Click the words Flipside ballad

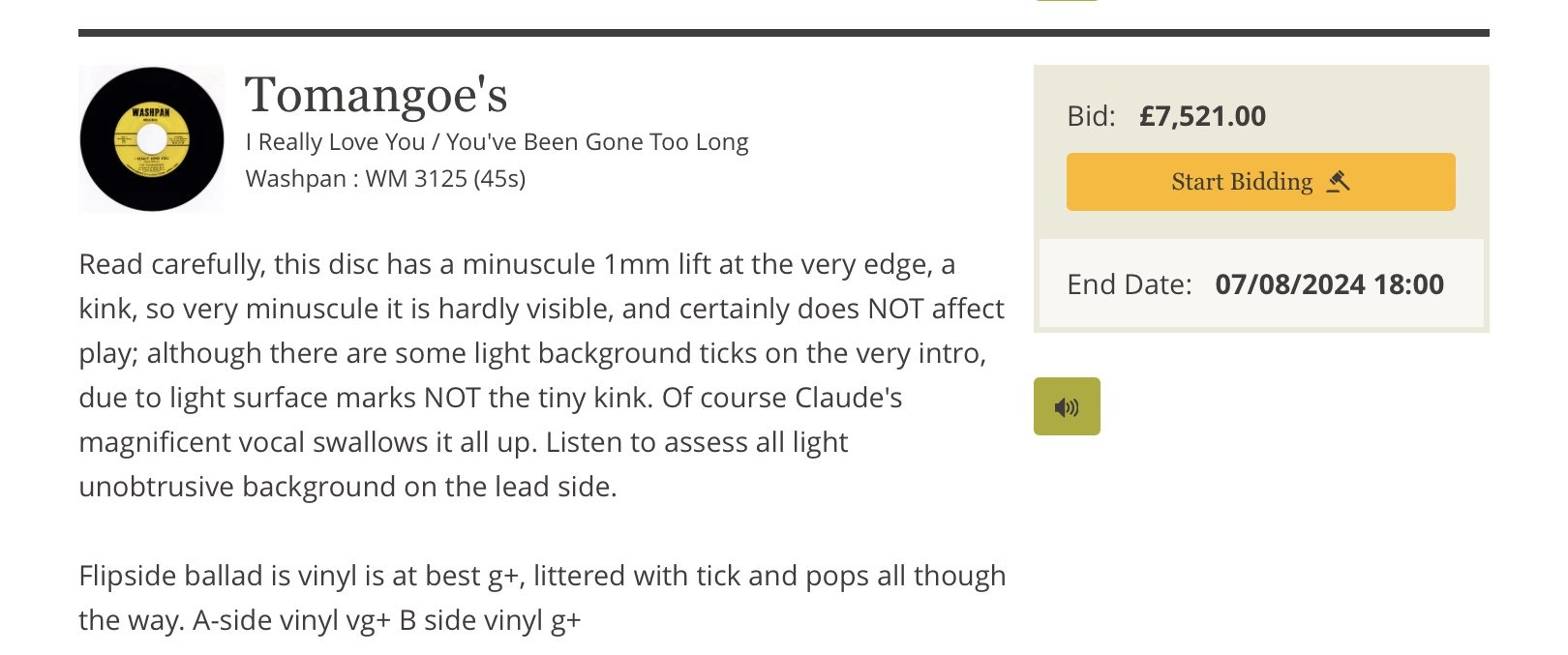click(x=170, y=576)
